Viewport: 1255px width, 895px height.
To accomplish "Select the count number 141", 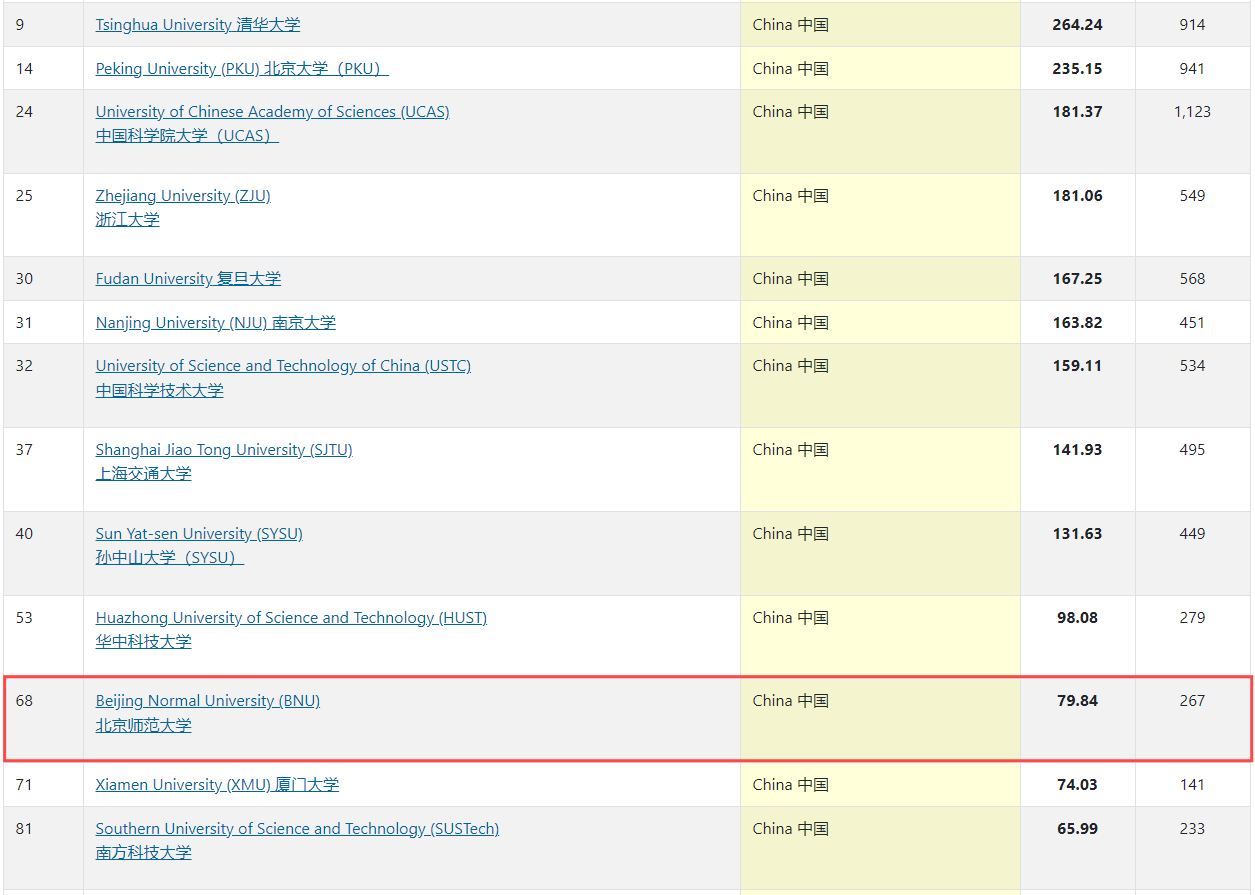I will click(x=1192, y=785).
